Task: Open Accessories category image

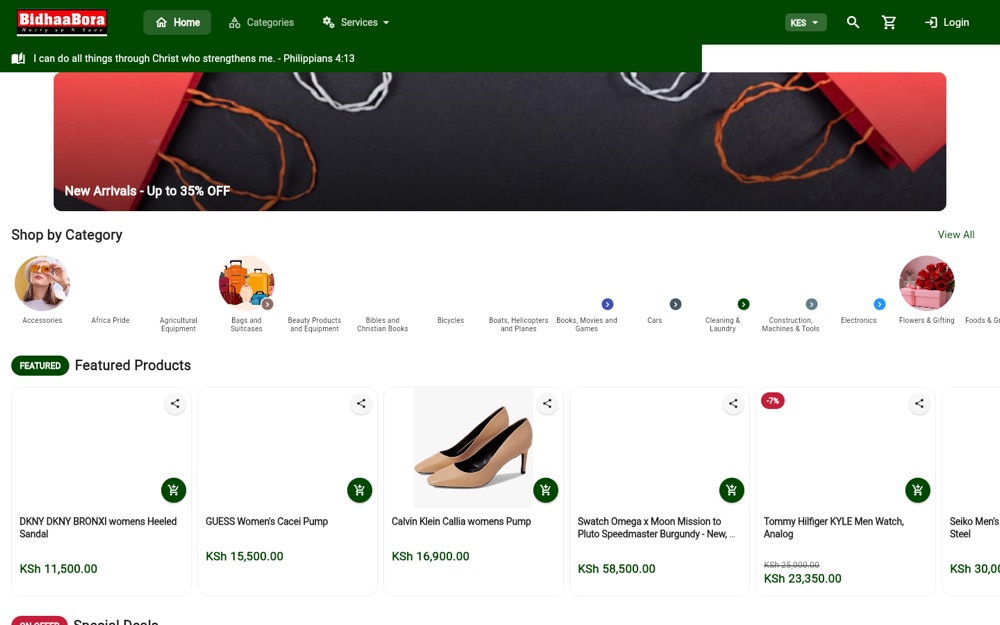Action: [42, 284]
